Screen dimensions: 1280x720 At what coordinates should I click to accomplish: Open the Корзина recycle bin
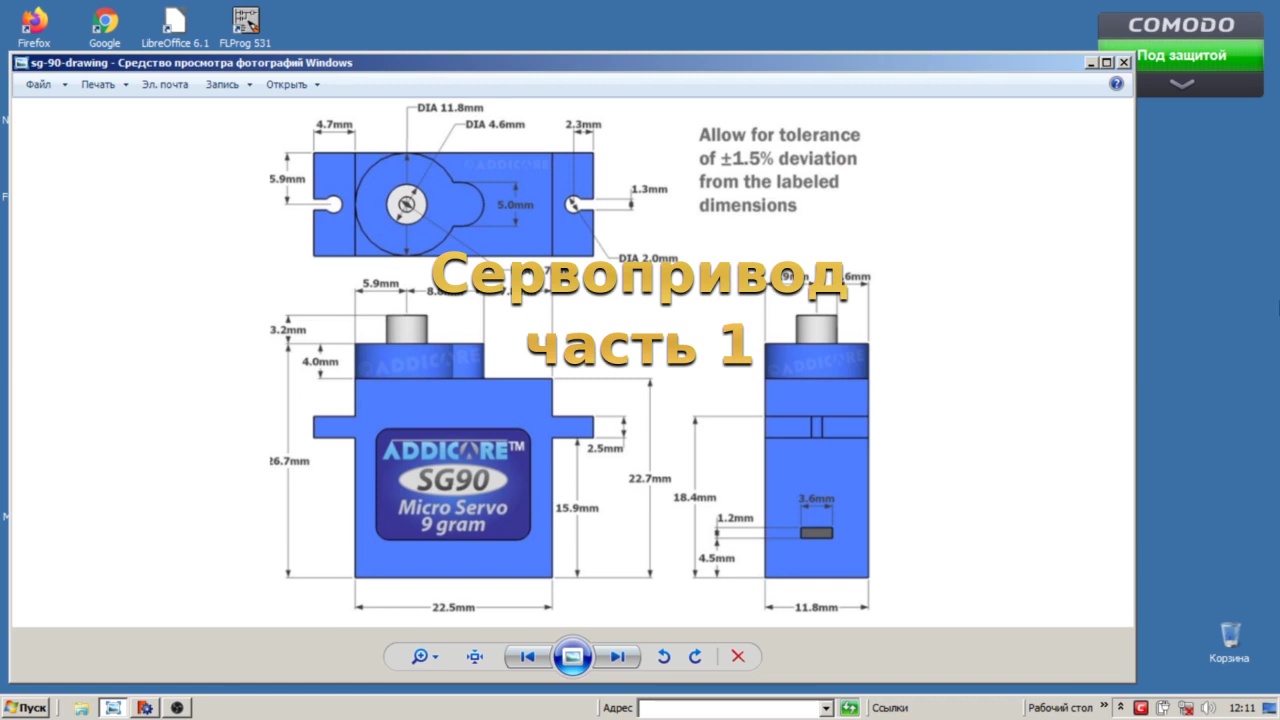[x=1229, y=642]
